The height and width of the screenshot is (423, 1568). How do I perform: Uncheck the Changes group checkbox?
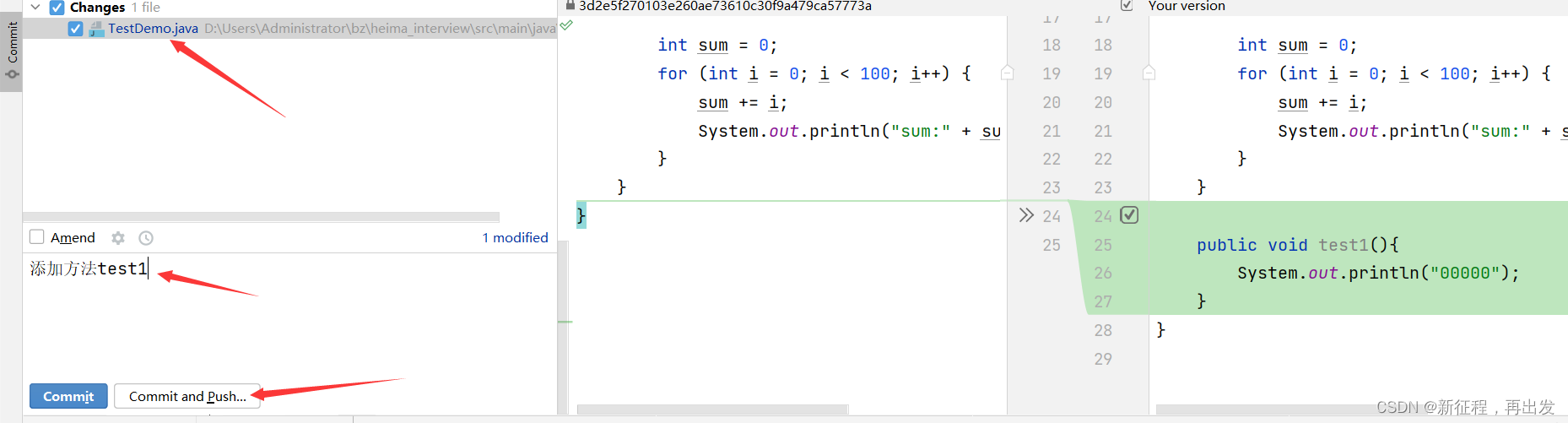pos(57,8)
